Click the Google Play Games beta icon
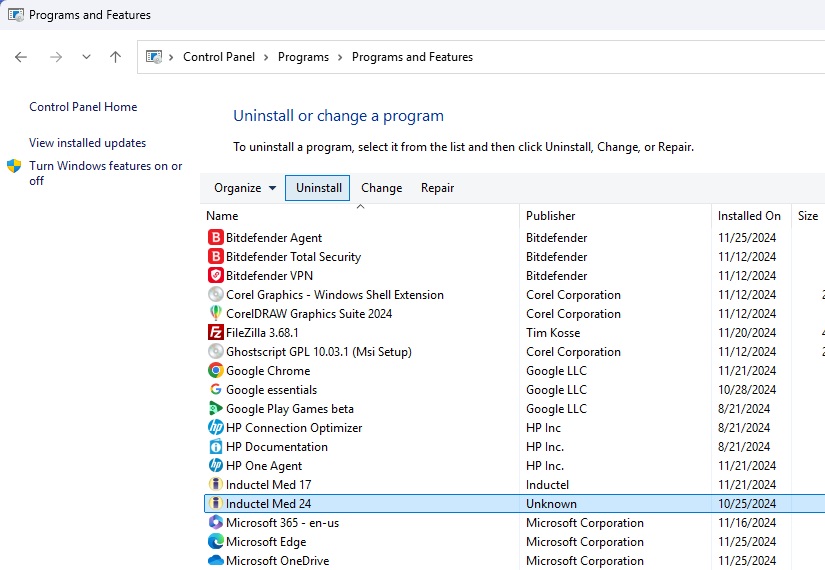 [x=215, y=409]
